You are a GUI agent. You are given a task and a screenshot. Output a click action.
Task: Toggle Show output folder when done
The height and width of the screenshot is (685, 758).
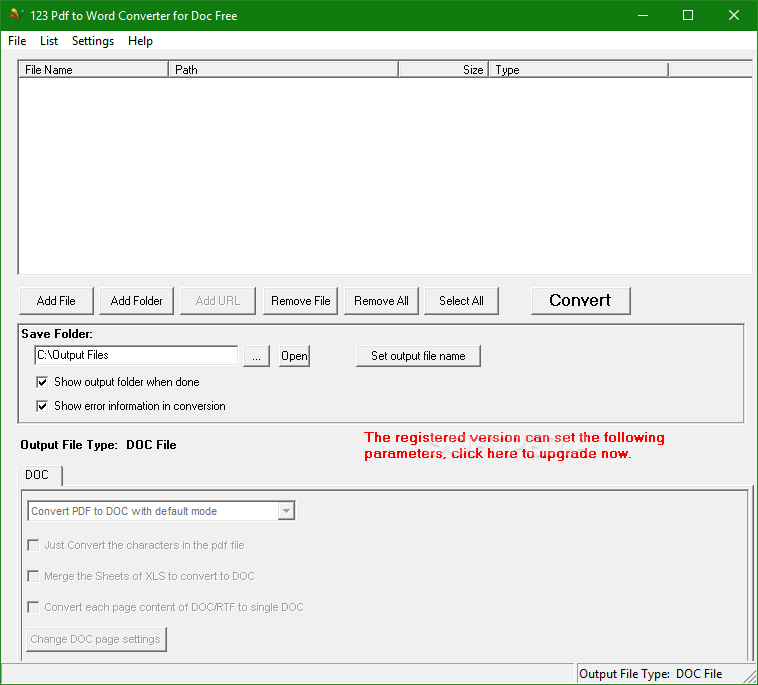coord(117,382)
